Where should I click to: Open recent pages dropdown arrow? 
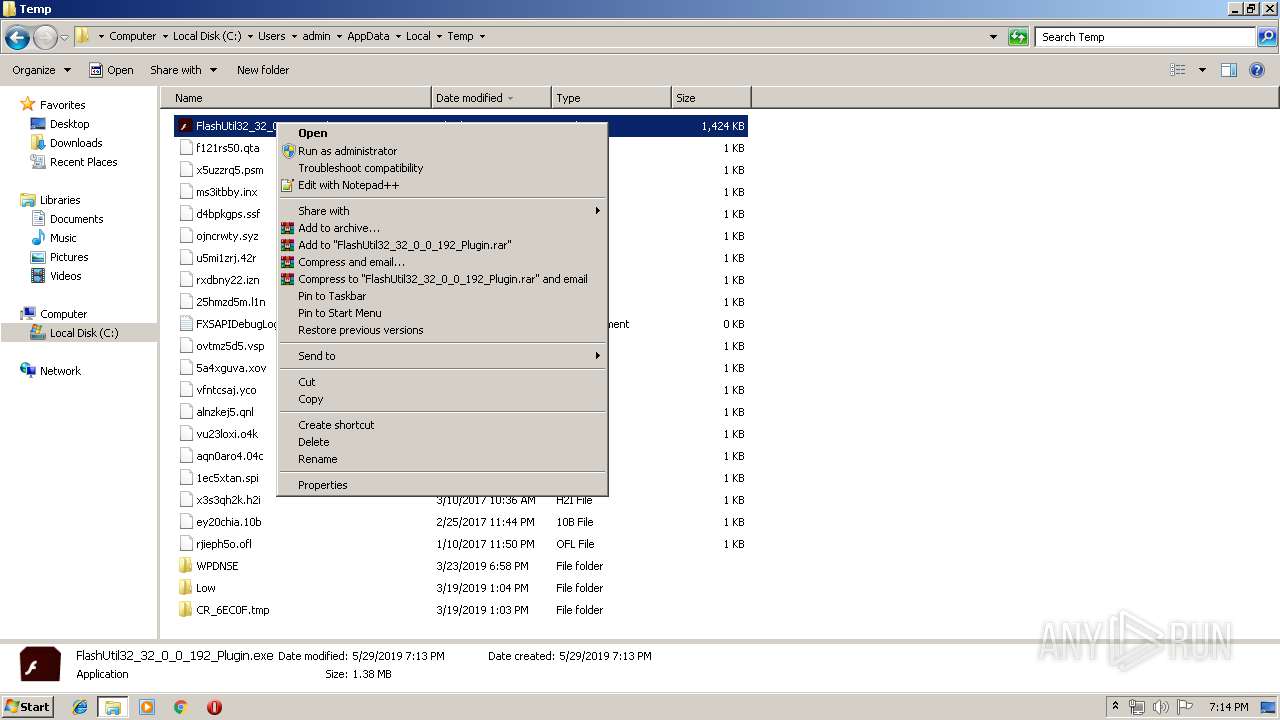65,37
